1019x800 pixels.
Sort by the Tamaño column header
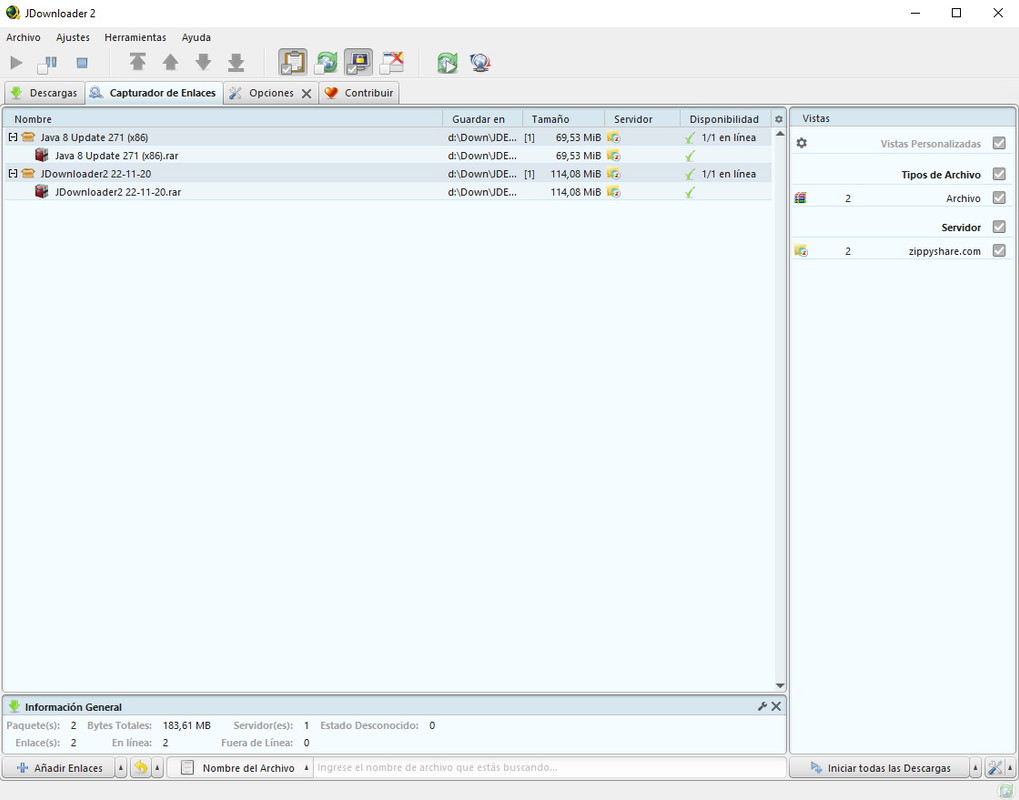563,119
